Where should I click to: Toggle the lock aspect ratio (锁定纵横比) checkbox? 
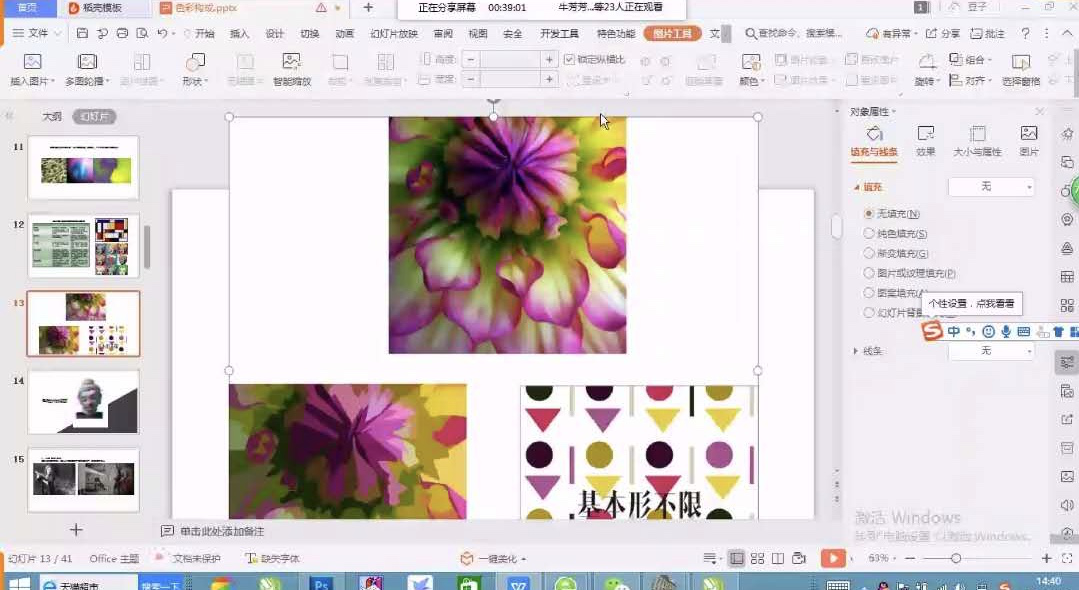click(x=569, y=59)
